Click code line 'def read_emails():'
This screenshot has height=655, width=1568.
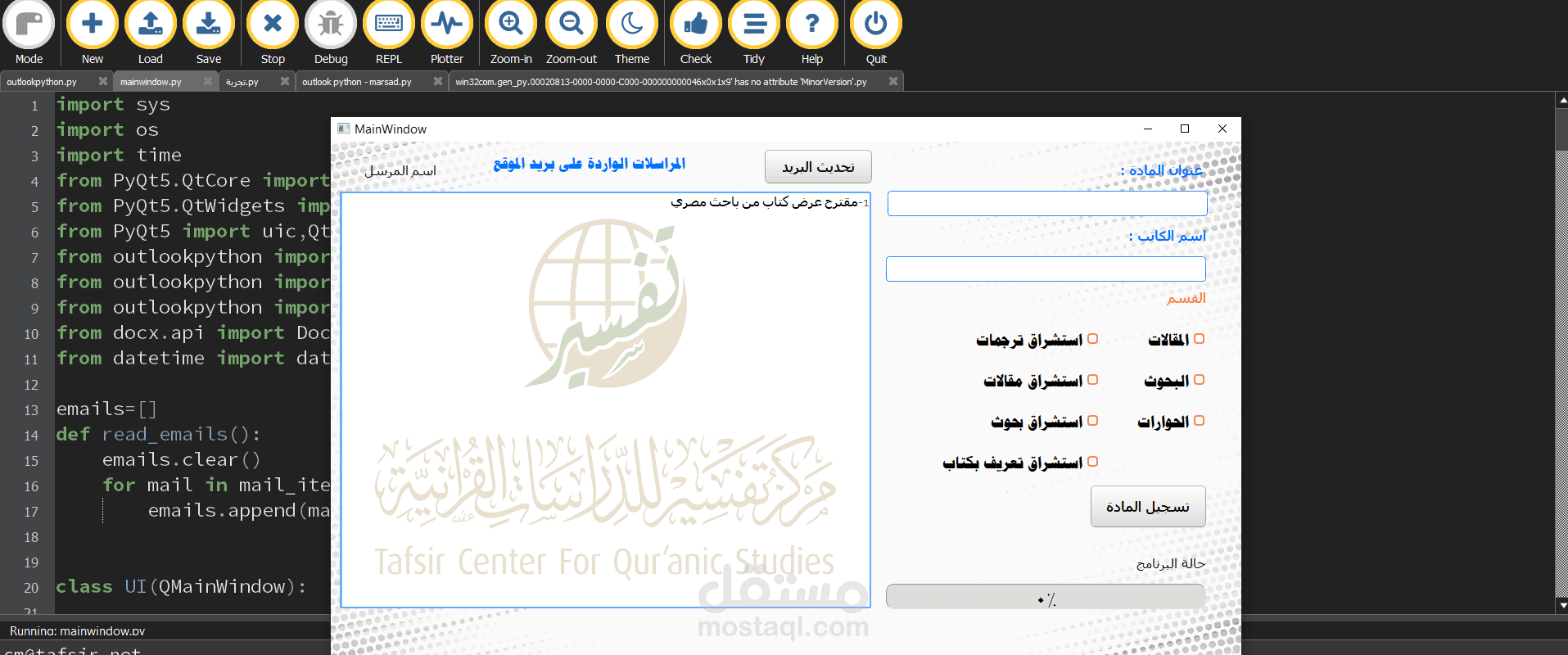158,434
